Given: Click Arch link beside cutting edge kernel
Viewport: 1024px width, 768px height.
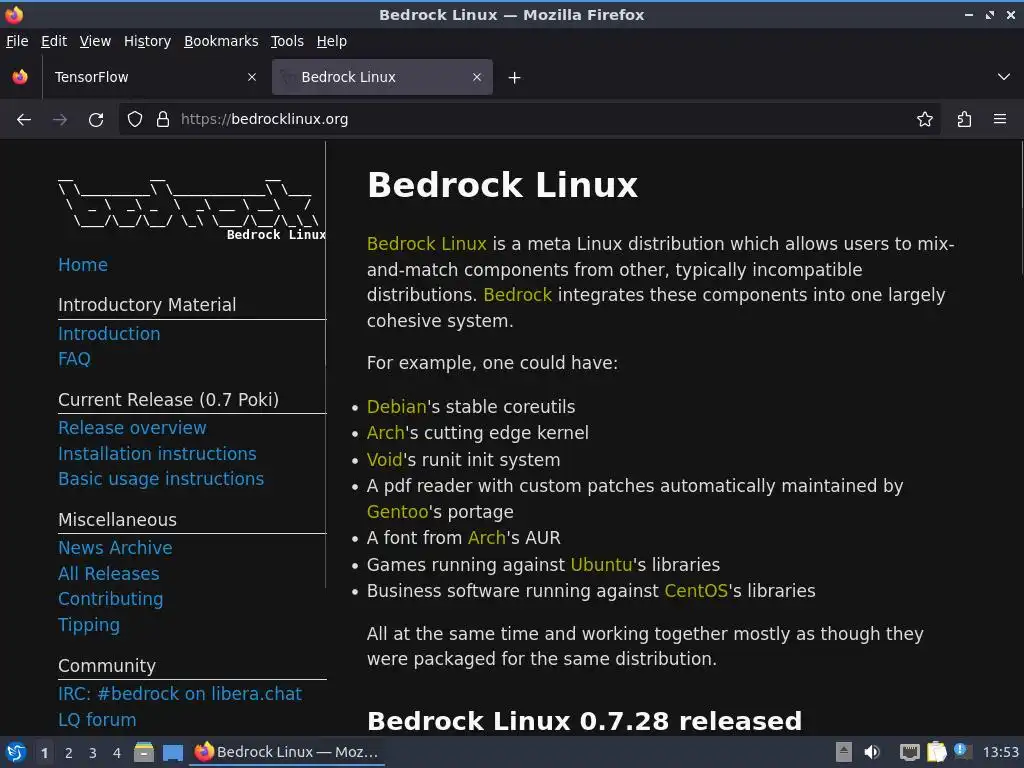Looking at the screenshot, I should 386,433.
